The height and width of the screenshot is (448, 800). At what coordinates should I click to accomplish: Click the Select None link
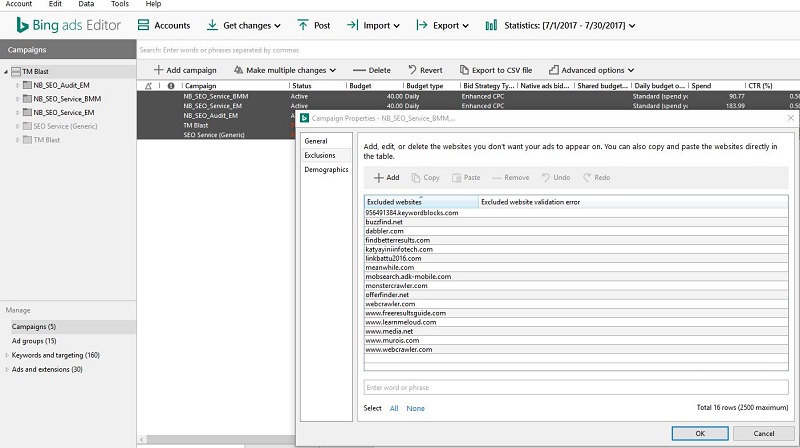[415, 408]
